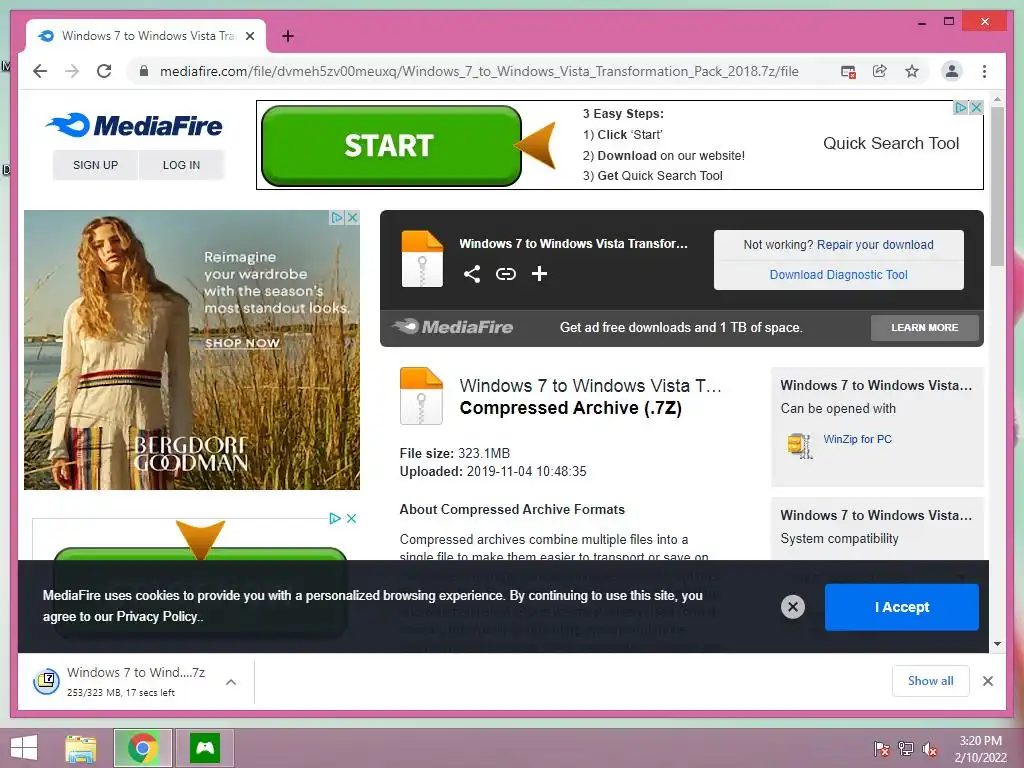Viewport: 1024px width, 768px height.
Task: Open the blocked pop-up icon in address bar
Action: click(848, 71)
